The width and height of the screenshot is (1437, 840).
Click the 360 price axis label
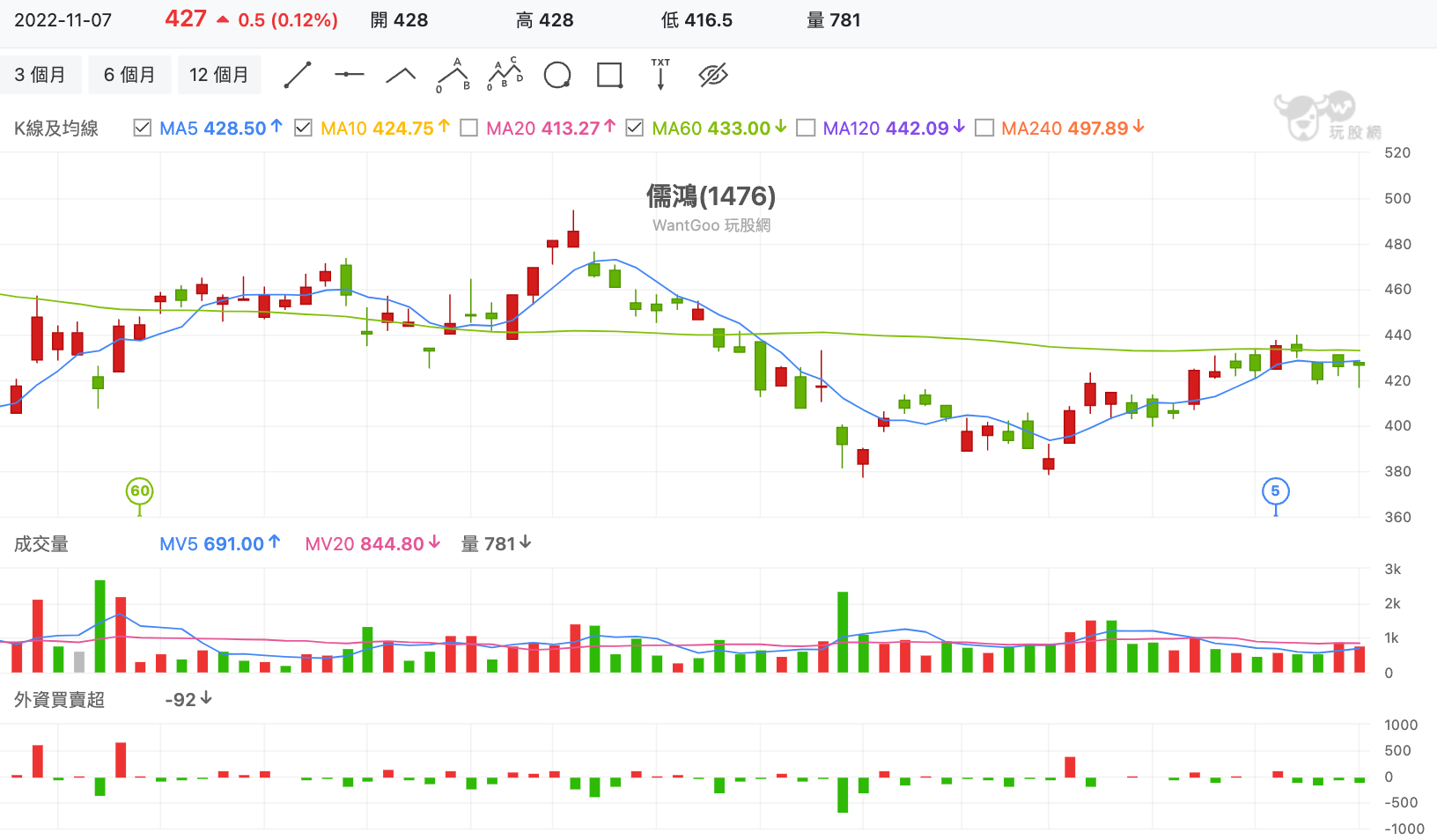pos(1397,517)
